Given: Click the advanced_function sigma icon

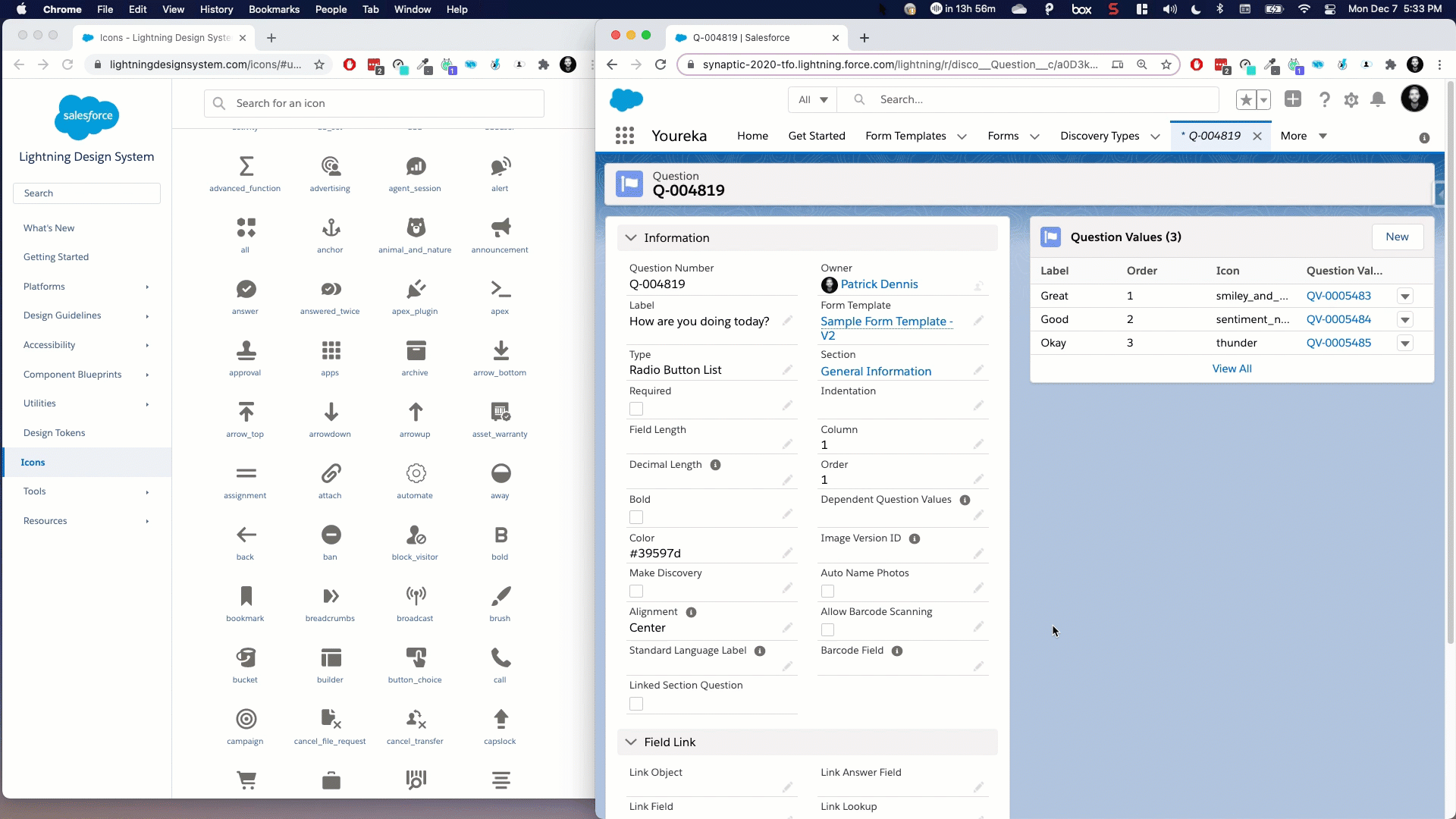Looking at the screenshot, I should tap(246, 166).
